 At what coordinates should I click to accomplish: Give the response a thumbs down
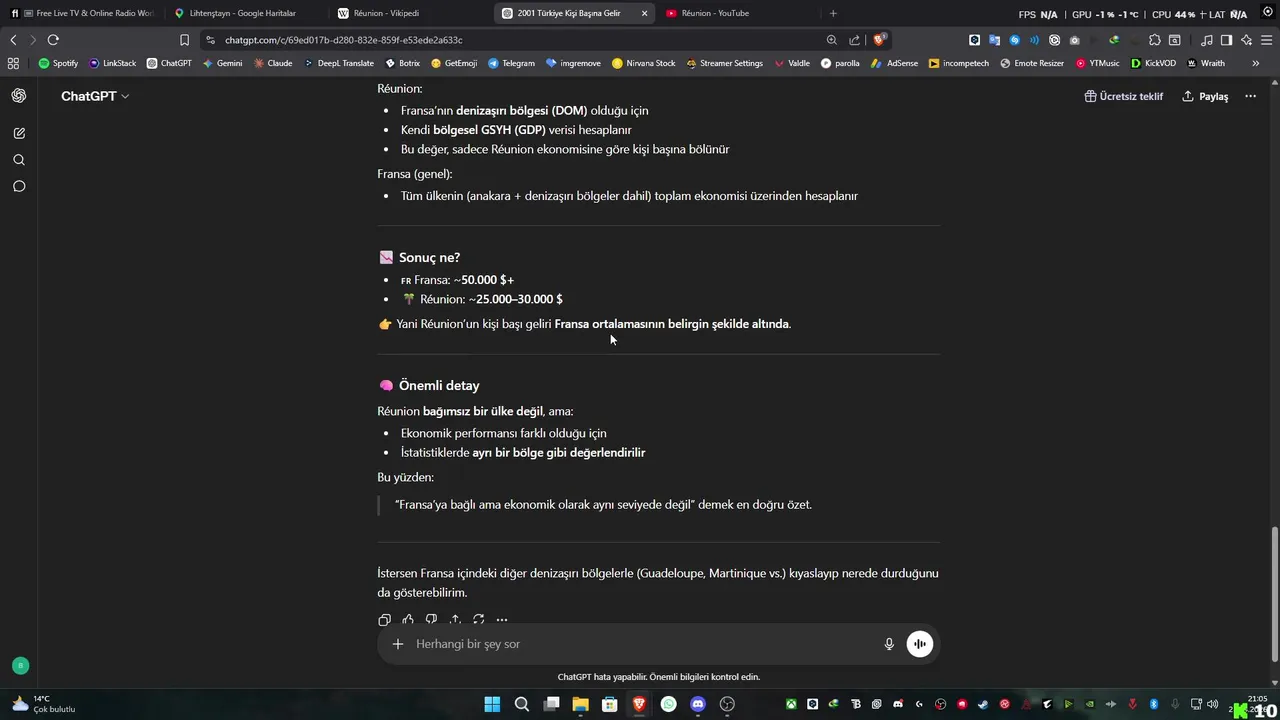(x=431, y=620)
